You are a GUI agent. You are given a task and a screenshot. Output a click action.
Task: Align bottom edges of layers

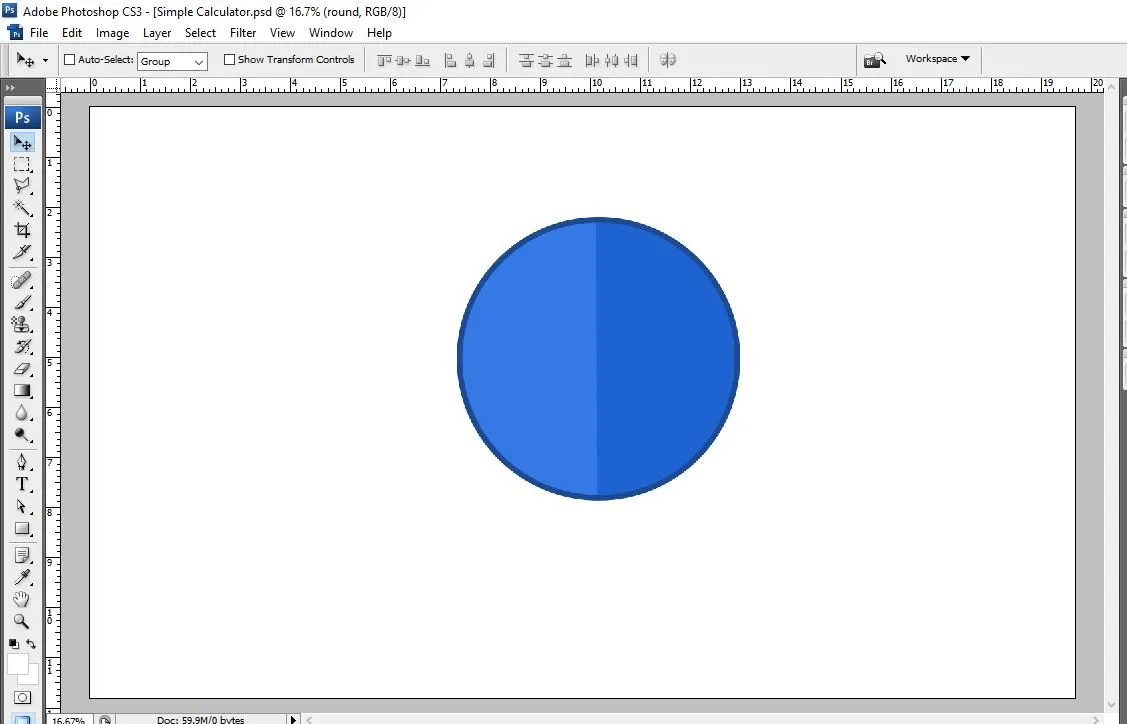tap(423, 60)
